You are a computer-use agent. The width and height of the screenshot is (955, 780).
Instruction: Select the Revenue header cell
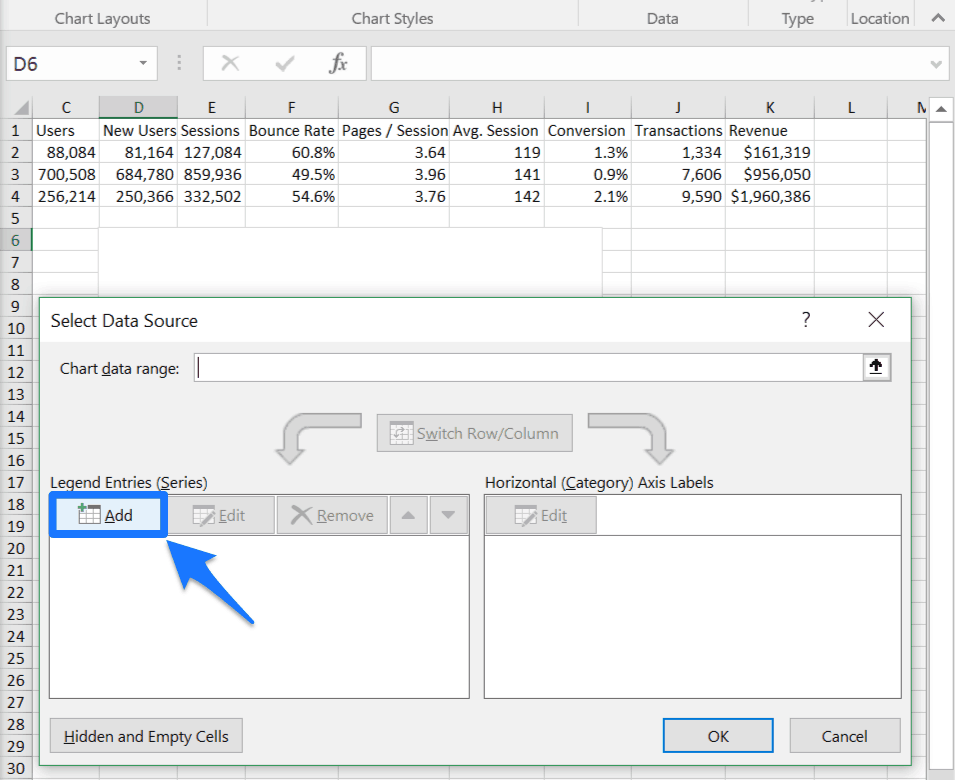pos(769,130)
